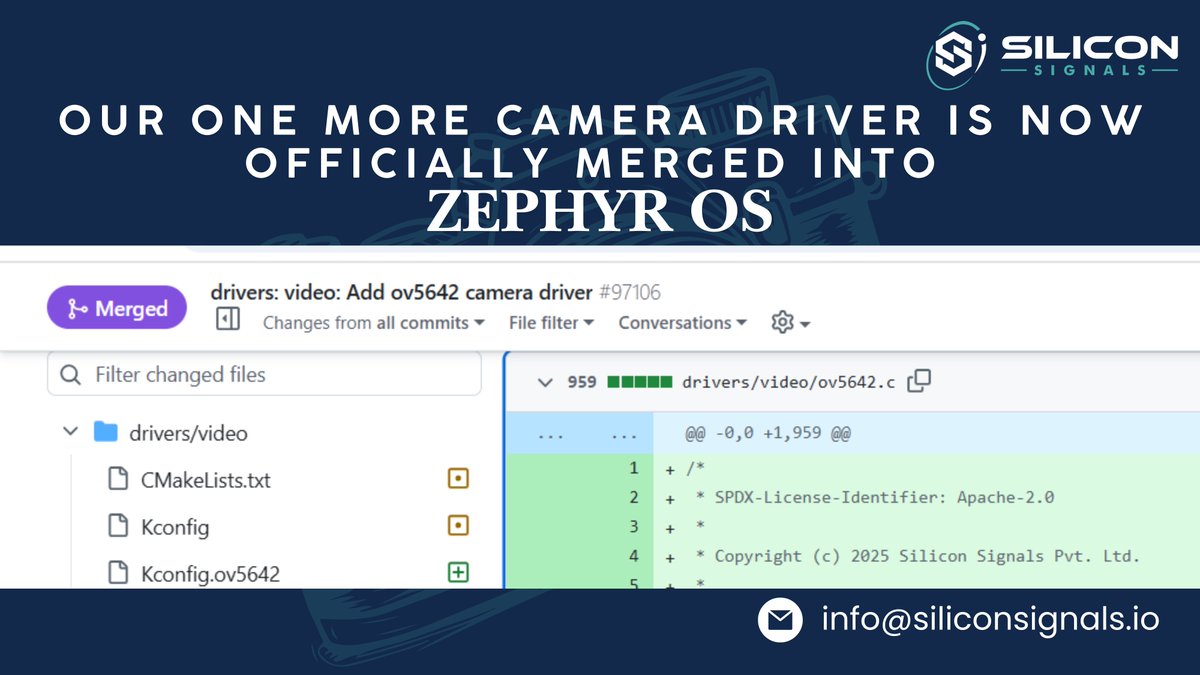Copy the ov5642.c file path
1200x675 pixels.
(x=919, y=381)
